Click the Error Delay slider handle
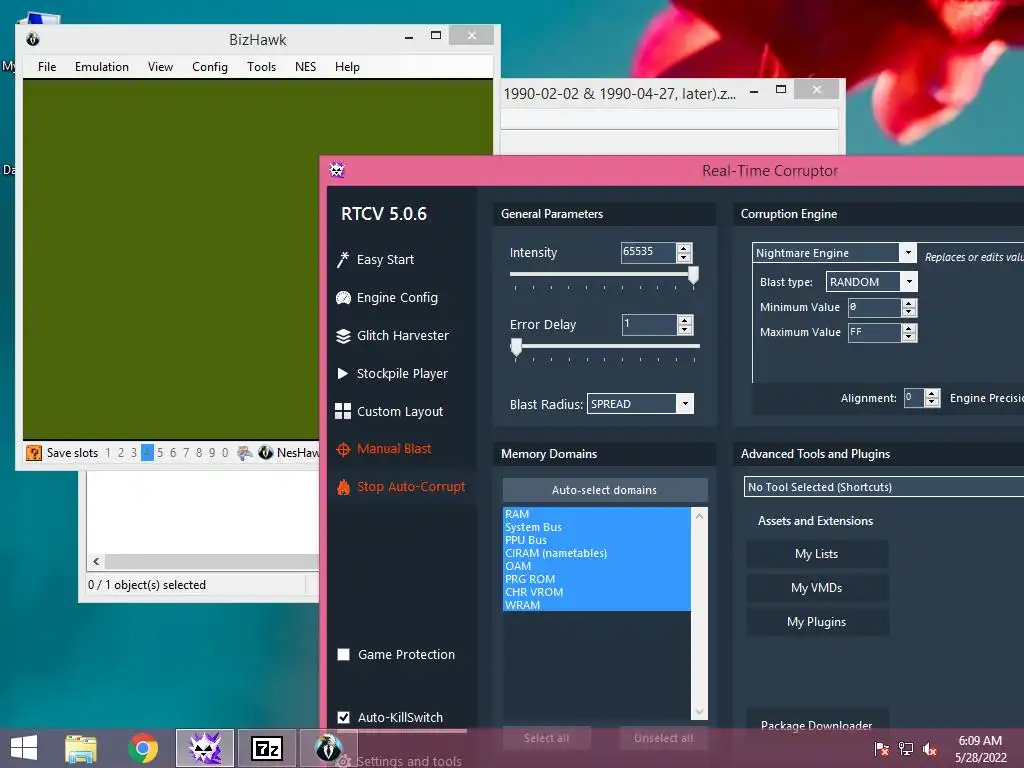Screen dimensions: 1024x768 click(x=516, y=347)
